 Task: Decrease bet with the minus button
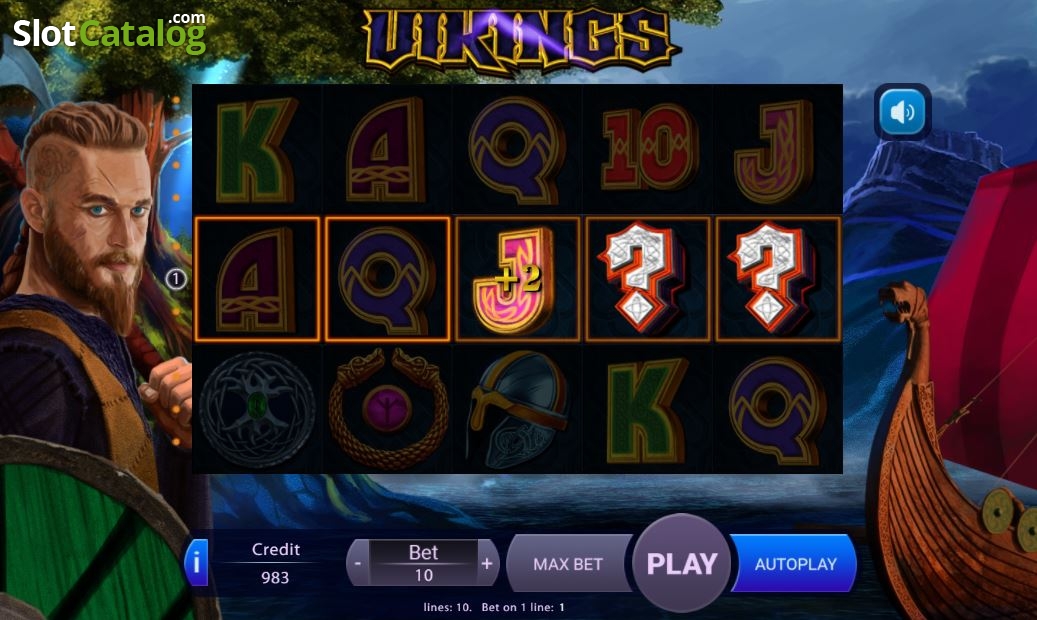pos(358,564)
